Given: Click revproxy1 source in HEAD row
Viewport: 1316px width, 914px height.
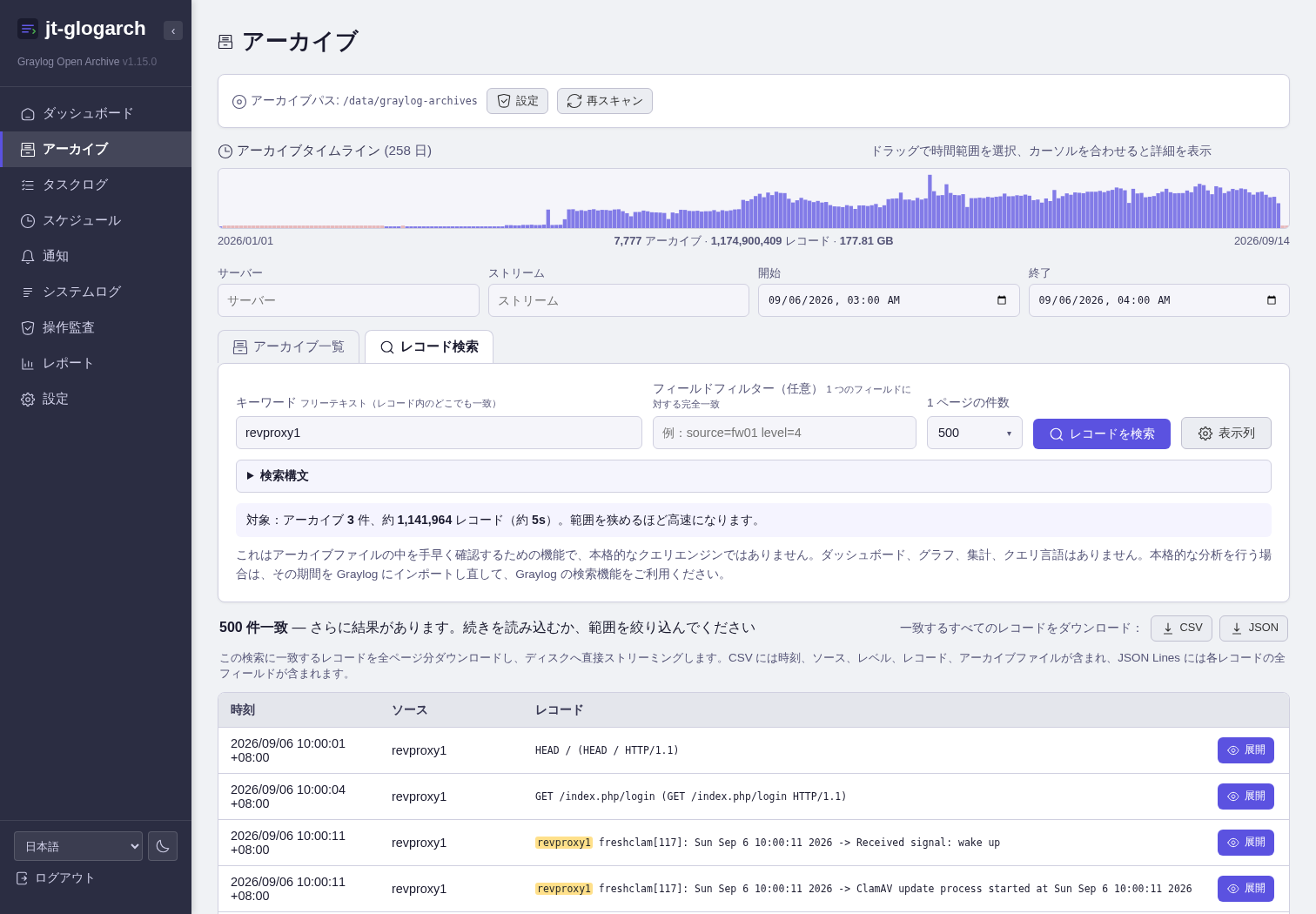Looking at the screenshot, I should [x=419, y=750].
